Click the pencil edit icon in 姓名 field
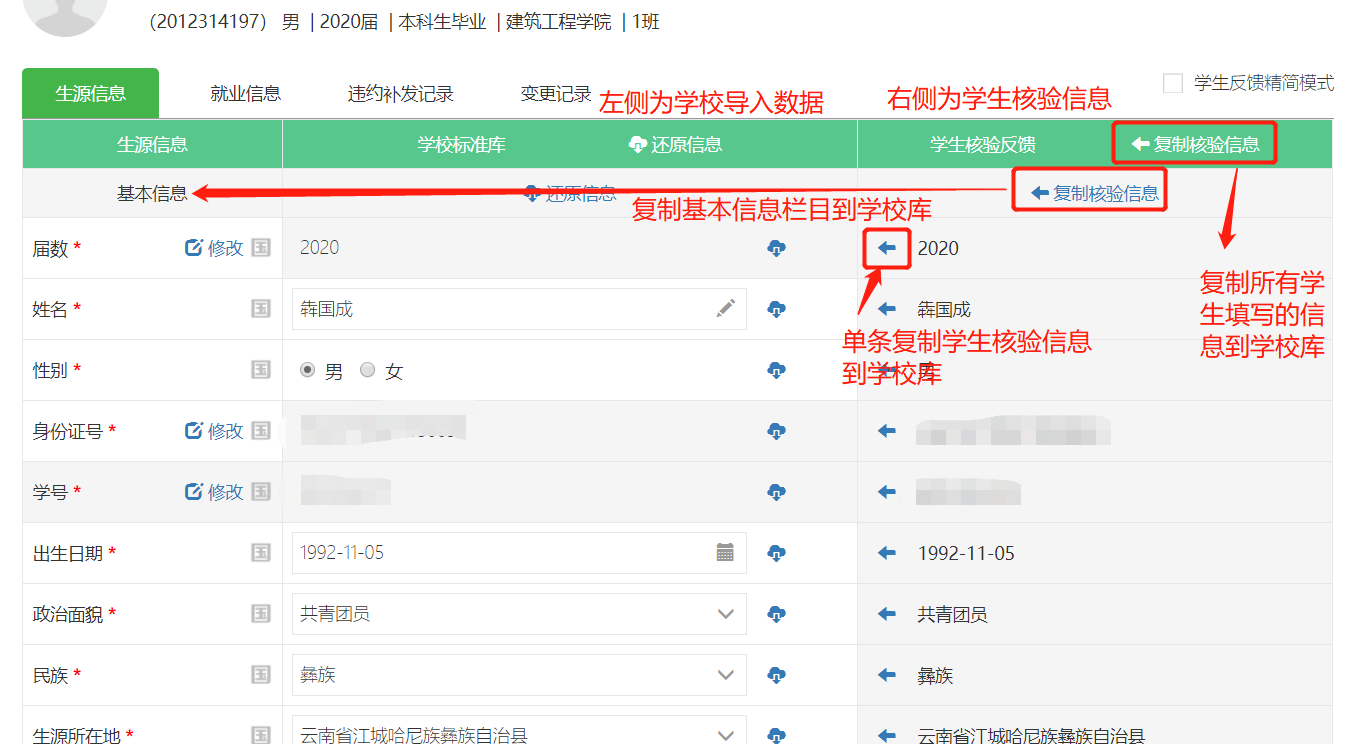 726,309
